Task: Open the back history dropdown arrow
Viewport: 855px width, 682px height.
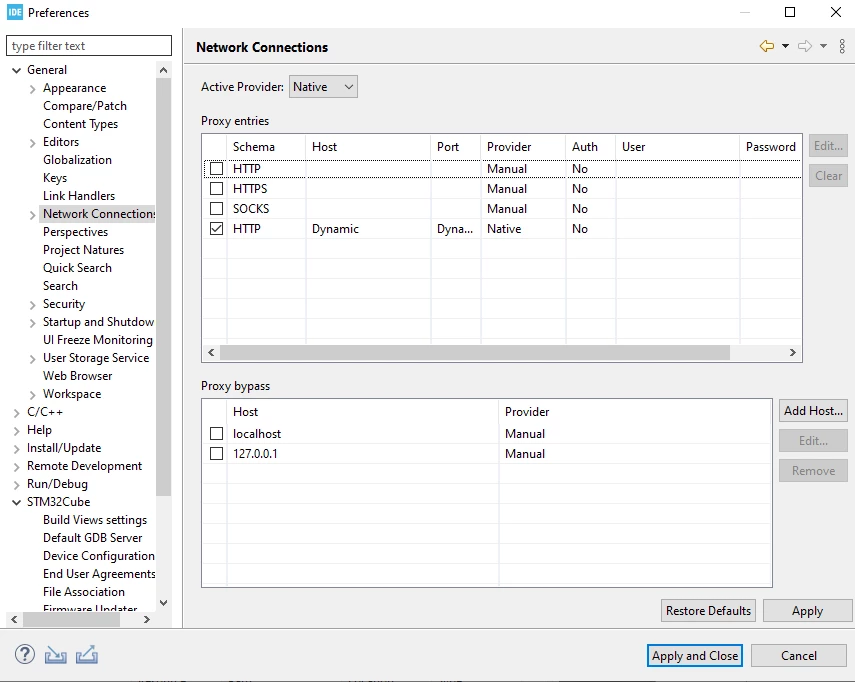Action: pyautogui.click(x=785, y=46)
